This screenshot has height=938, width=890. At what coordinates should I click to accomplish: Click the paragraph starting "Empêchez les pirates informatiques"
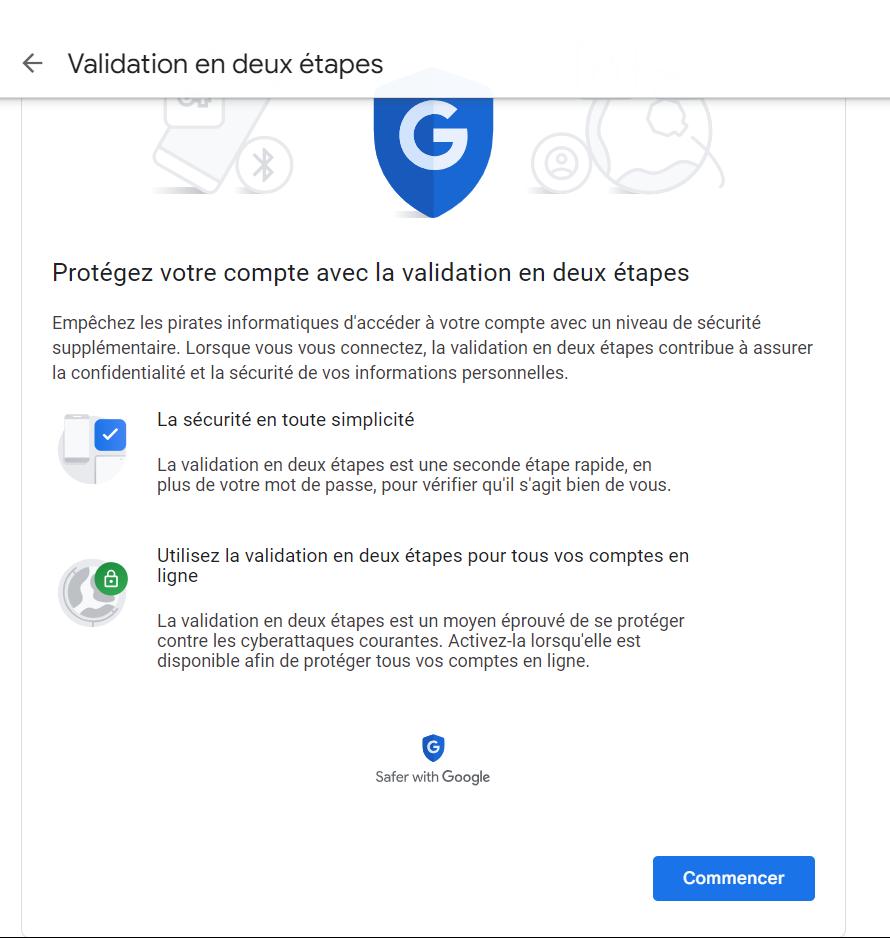click(432, 348)
